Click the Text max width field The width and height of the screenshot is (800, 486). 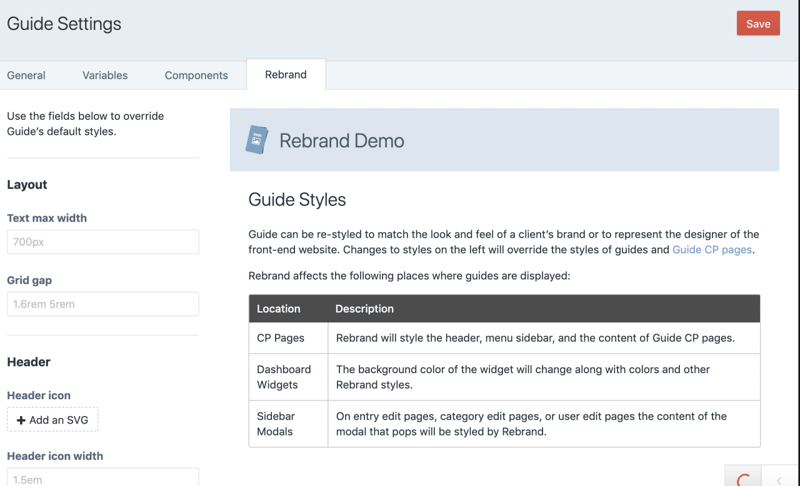[x=103, y=242]
